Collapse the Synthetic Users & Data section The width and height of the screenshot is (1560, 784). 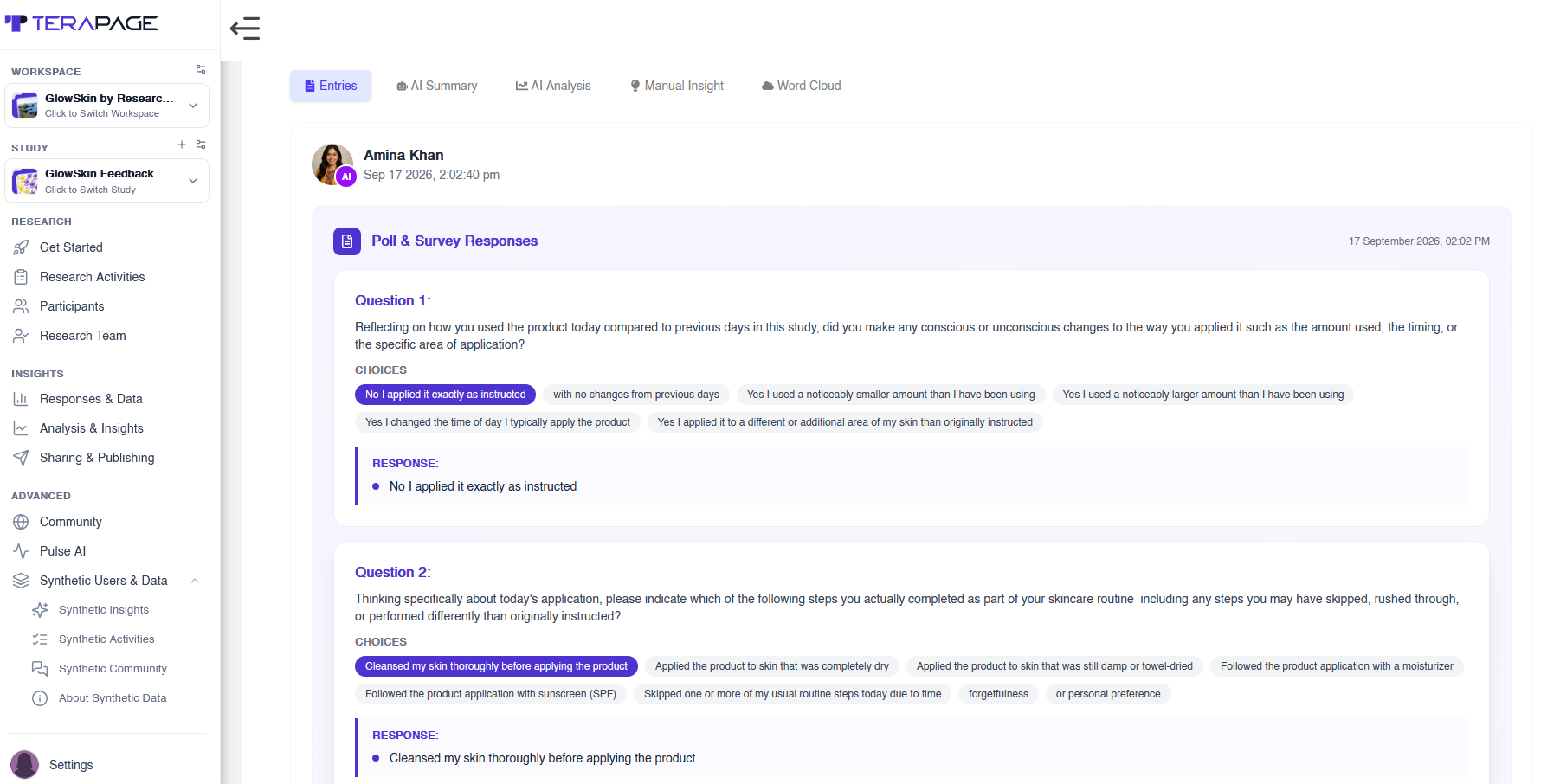click(195, 581)
